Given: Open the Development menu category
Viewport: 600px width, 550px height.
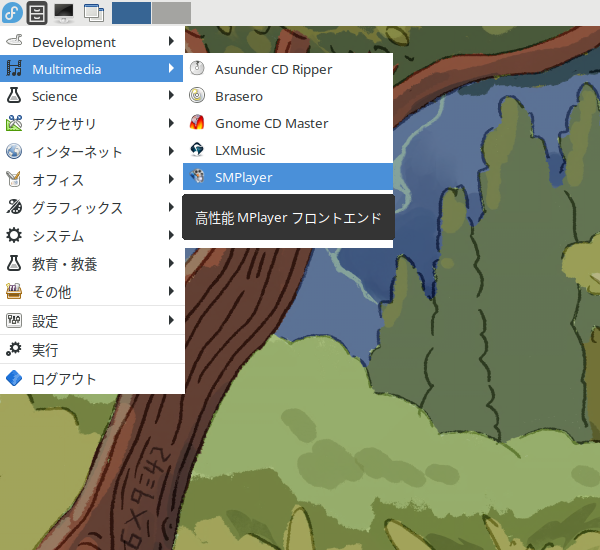Looking at the screenshot, I should pyautogui.click(x=92, y=41).
